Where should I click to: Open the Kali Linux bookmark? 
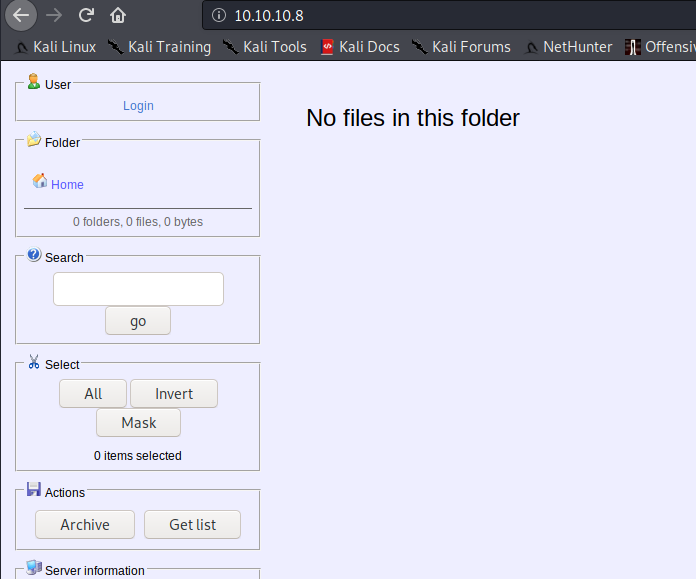point(55,47)
